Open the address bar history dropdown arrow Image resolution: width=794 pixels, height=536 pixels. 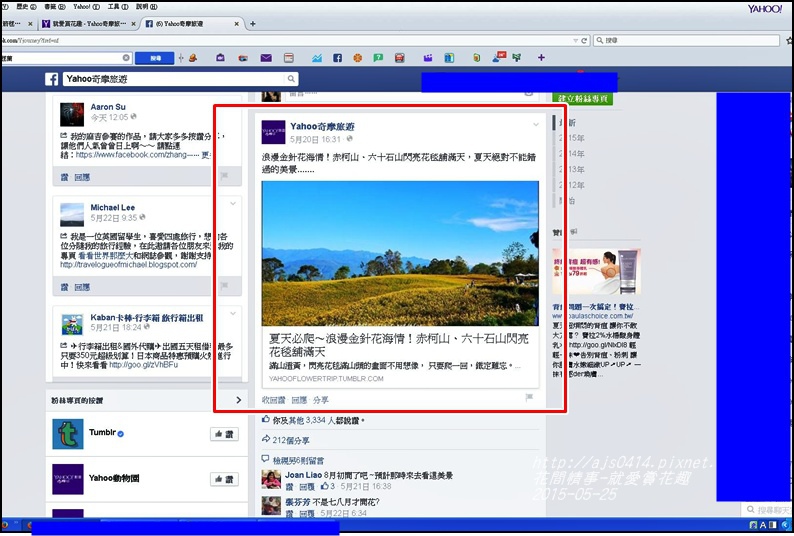(575, 41)
